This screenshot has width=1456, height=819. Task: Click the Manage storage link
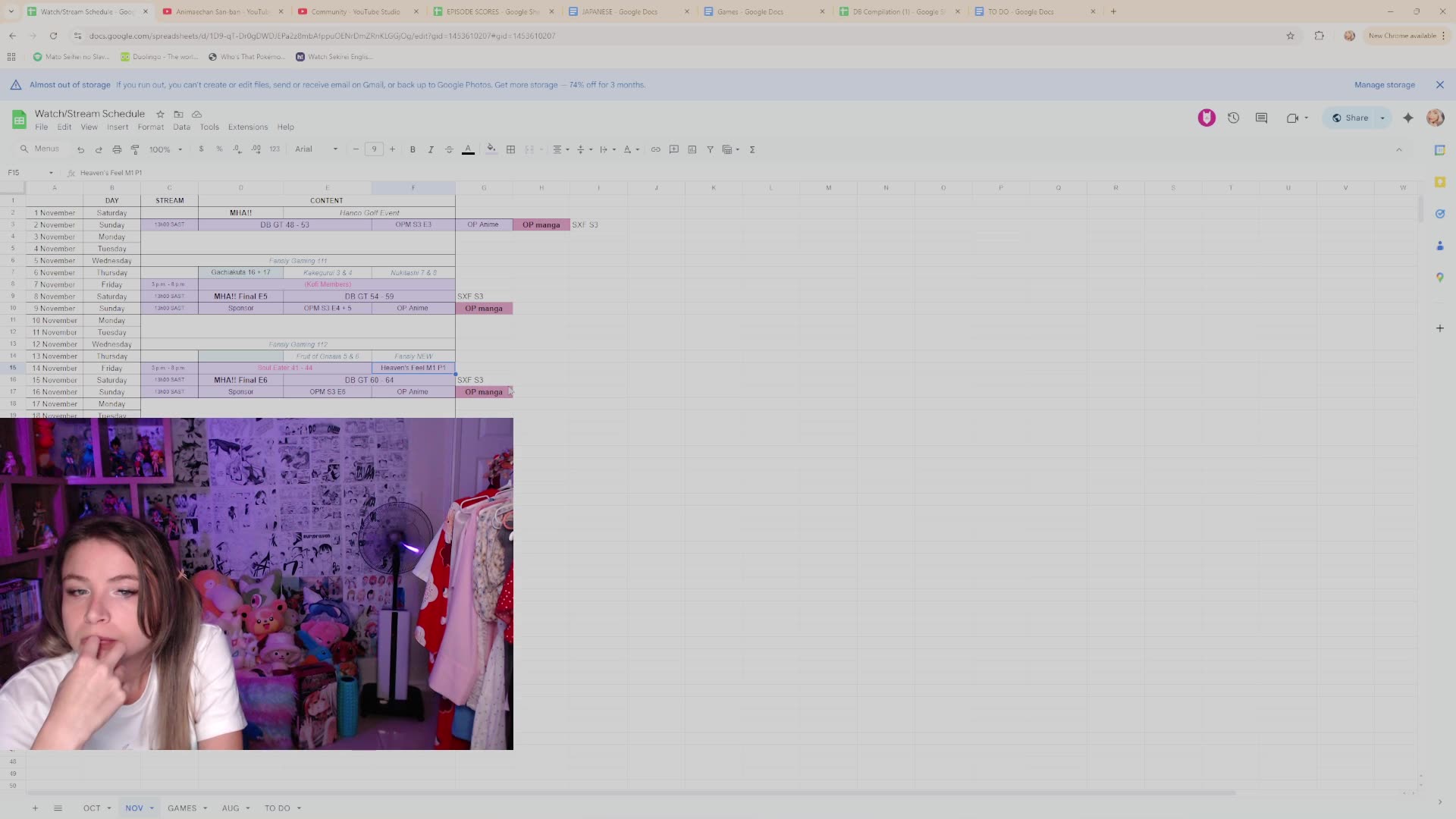tap(1384, 85)
